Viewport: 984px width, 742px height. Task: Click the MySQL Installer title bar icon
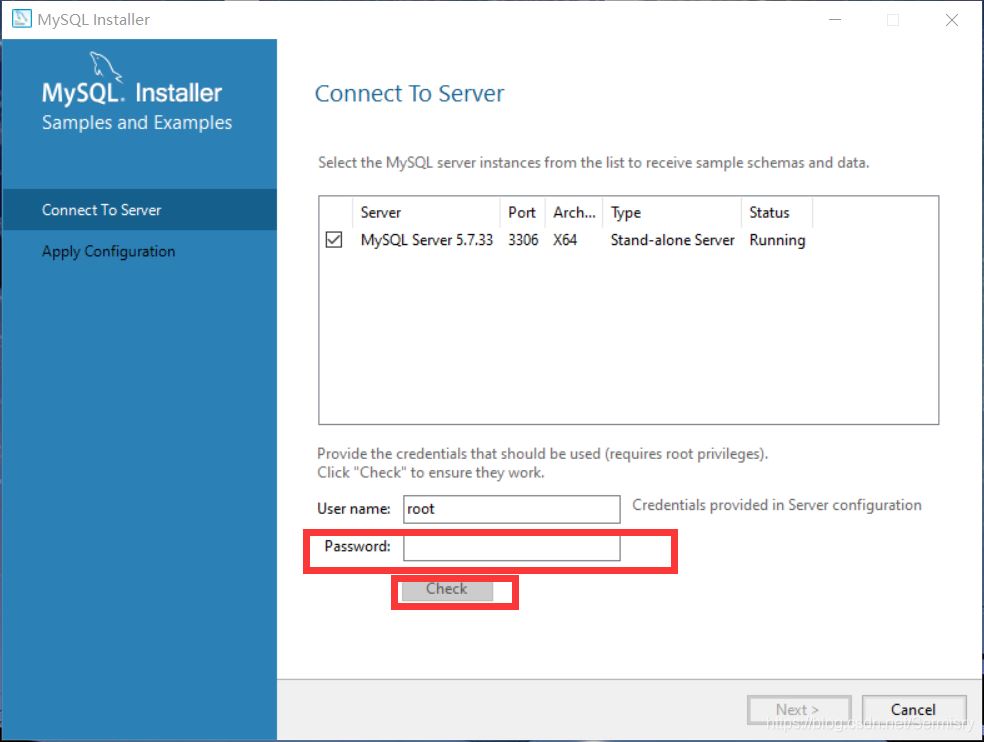(21, 19)
